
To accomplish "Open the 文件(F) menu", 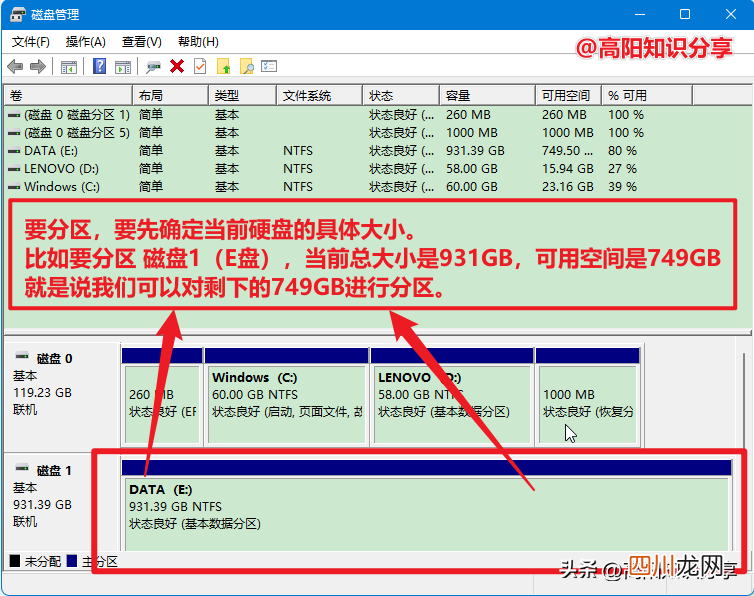I will [31, 42].
